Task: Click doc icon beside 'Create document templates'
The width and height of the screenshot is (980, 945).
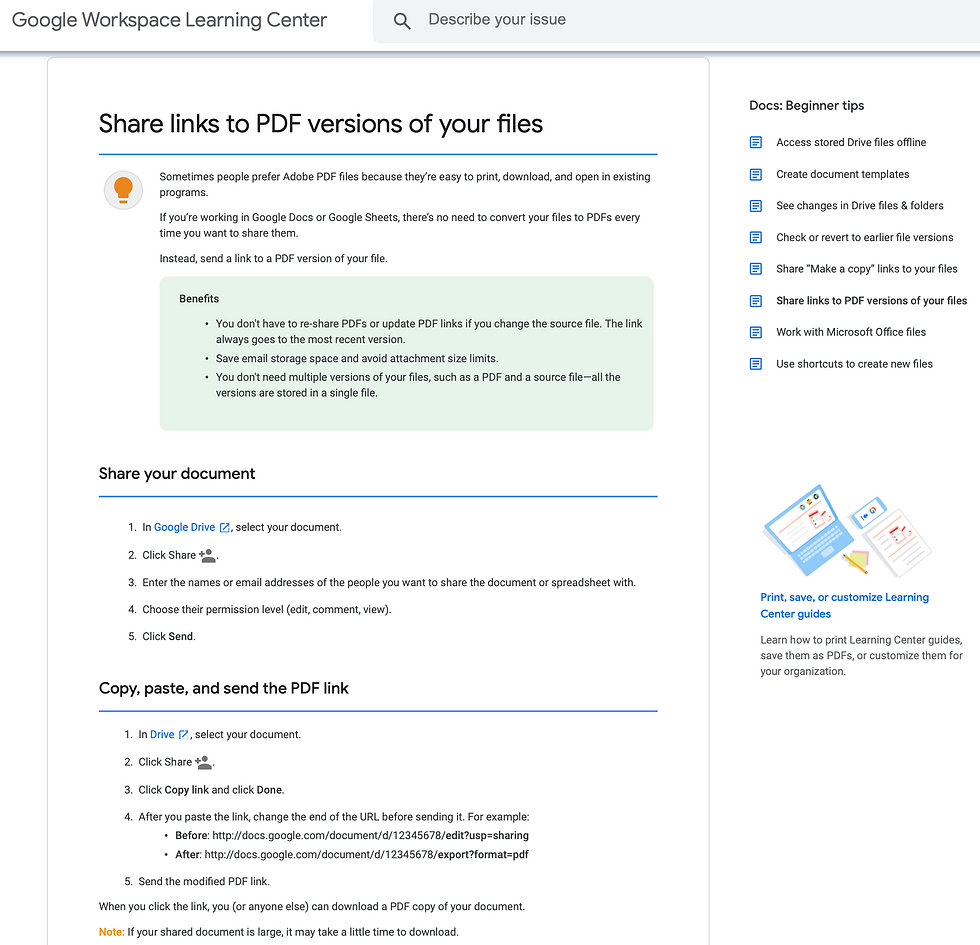Action: pos(756,174)
